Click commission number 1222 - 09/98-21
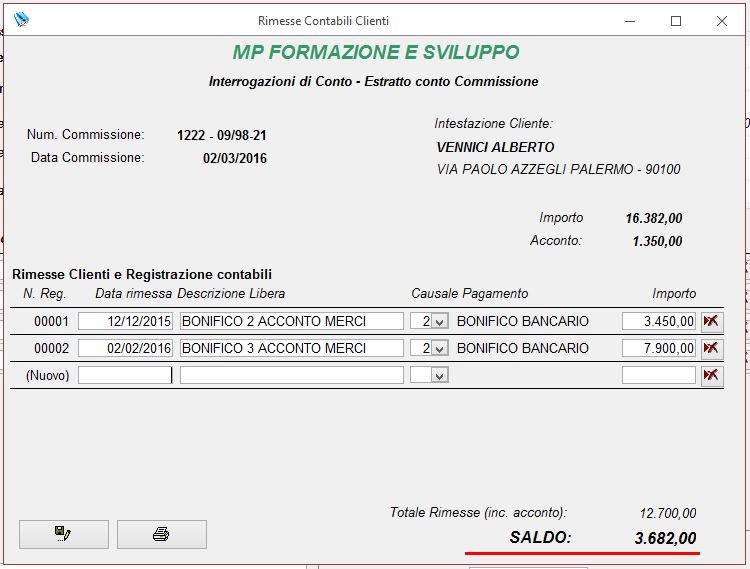This screenshot has width=750, height=569. [221, 135]
